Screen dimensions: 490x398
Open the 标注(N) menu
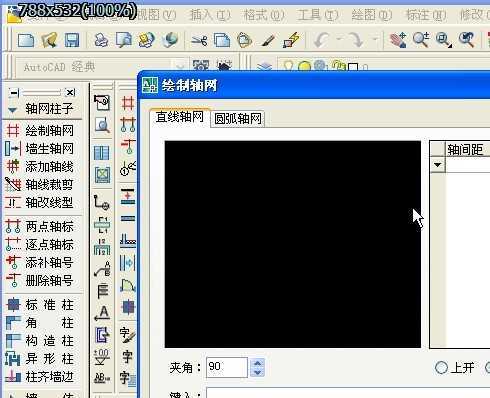pos(426,15)
